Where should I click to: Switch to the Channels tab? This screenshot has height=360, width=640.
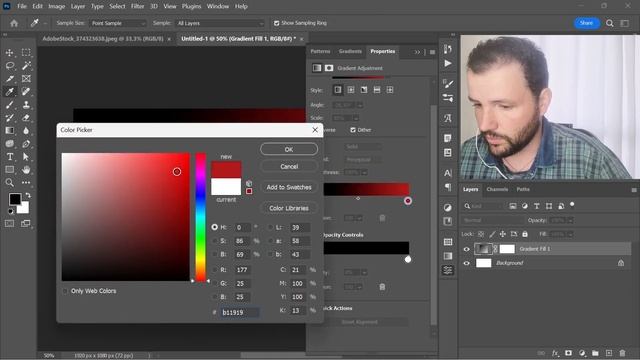point(497,189)
